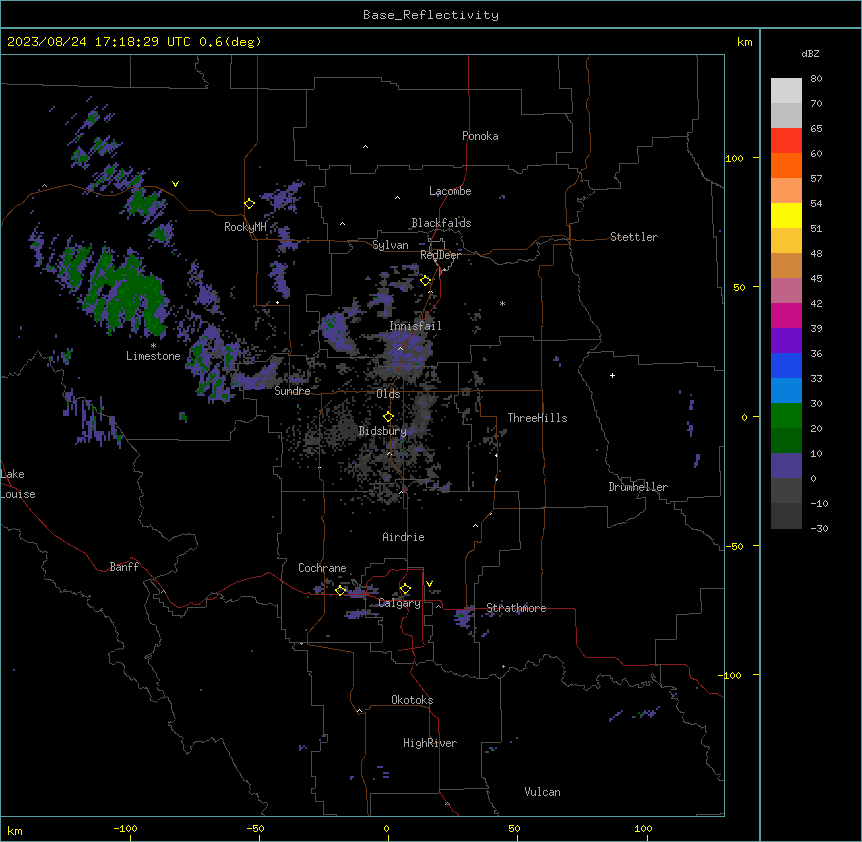
Task: Click the Didsbury label
Action: coord(383,431)
